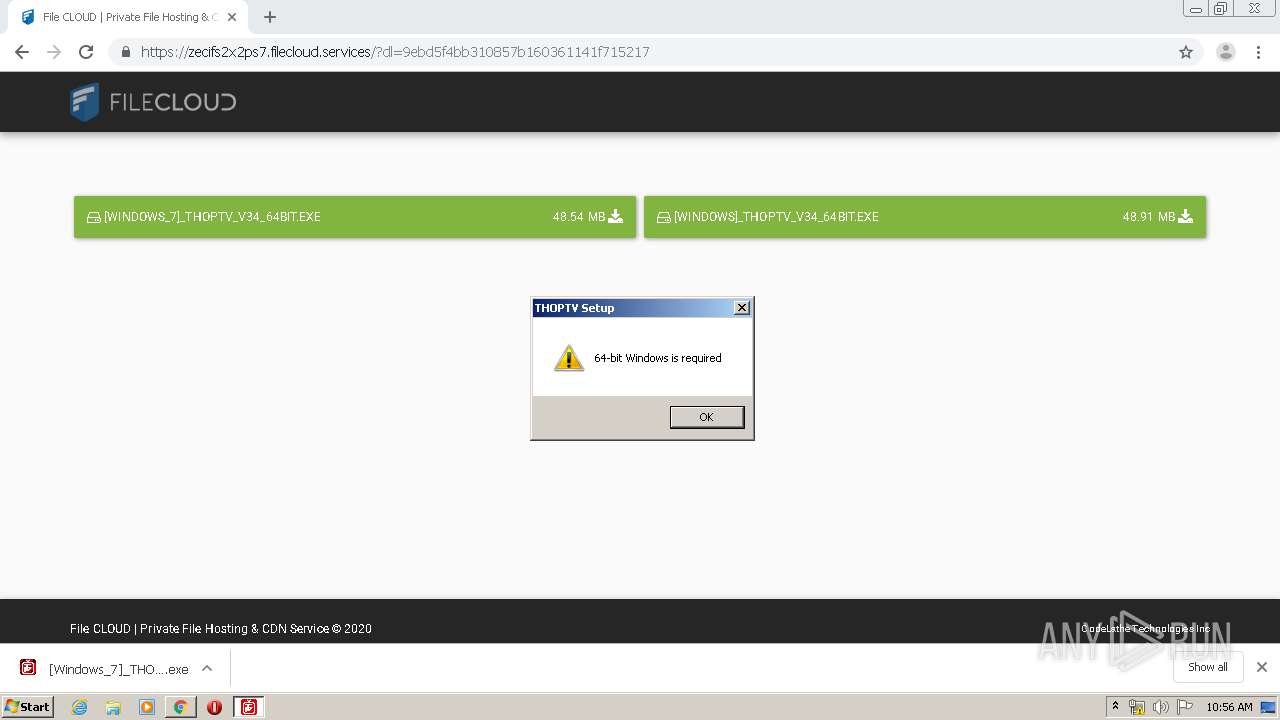Download [WINDOWS_7]_THOPTV_V34_64BIT.EXE file
Image resolution: width=1280 pixels, height=720 pixels.
[355, 217]
